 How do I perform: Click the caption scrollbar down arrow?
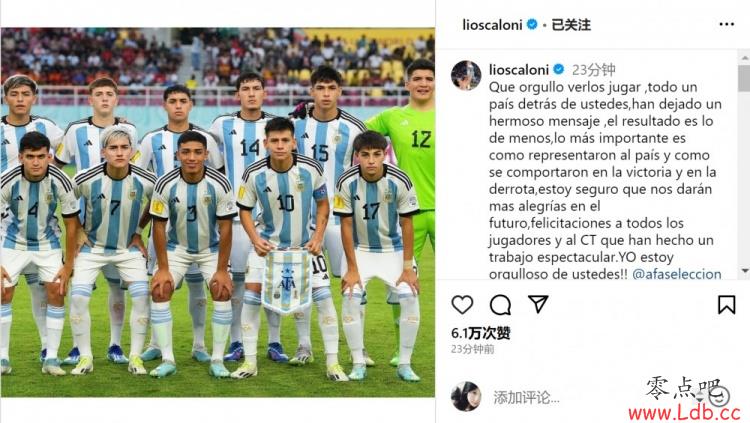745,271
